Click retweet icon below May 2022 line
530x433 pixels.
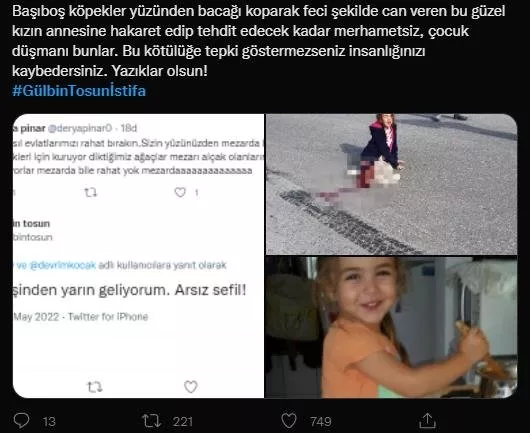click(x=95, y=387)
